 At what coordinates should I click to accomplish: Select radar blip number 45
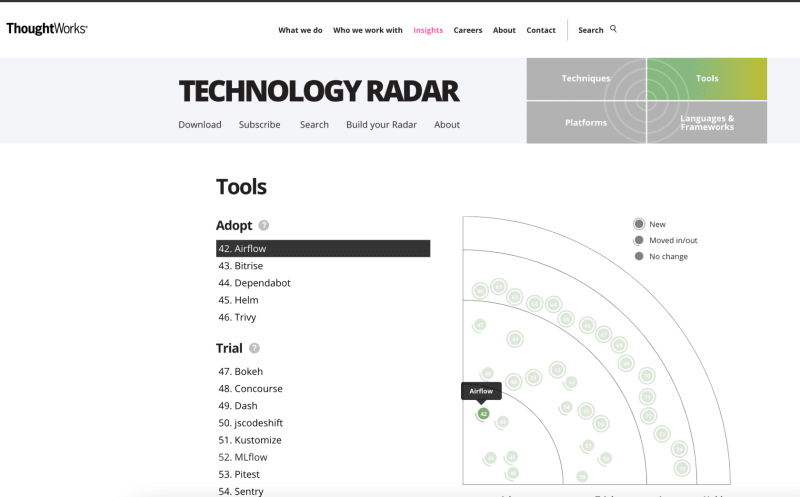pyautogui.click(x=512, y=457)
